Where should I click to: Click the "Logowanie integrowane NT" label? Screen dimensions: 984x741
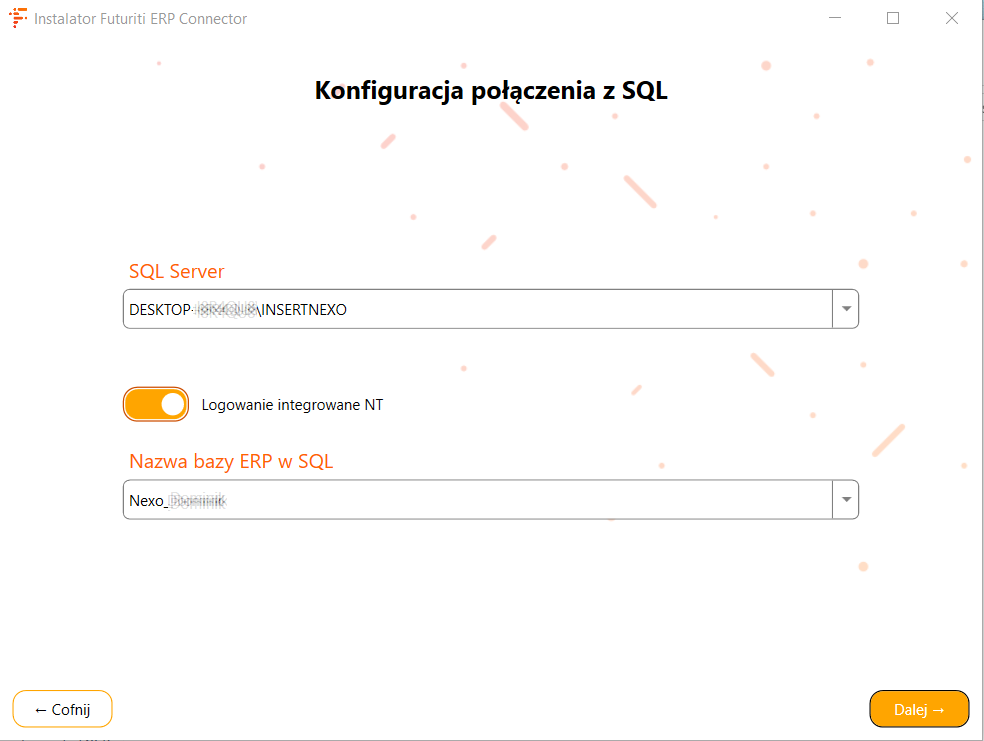pyautogui.click(x=292, y=405)
